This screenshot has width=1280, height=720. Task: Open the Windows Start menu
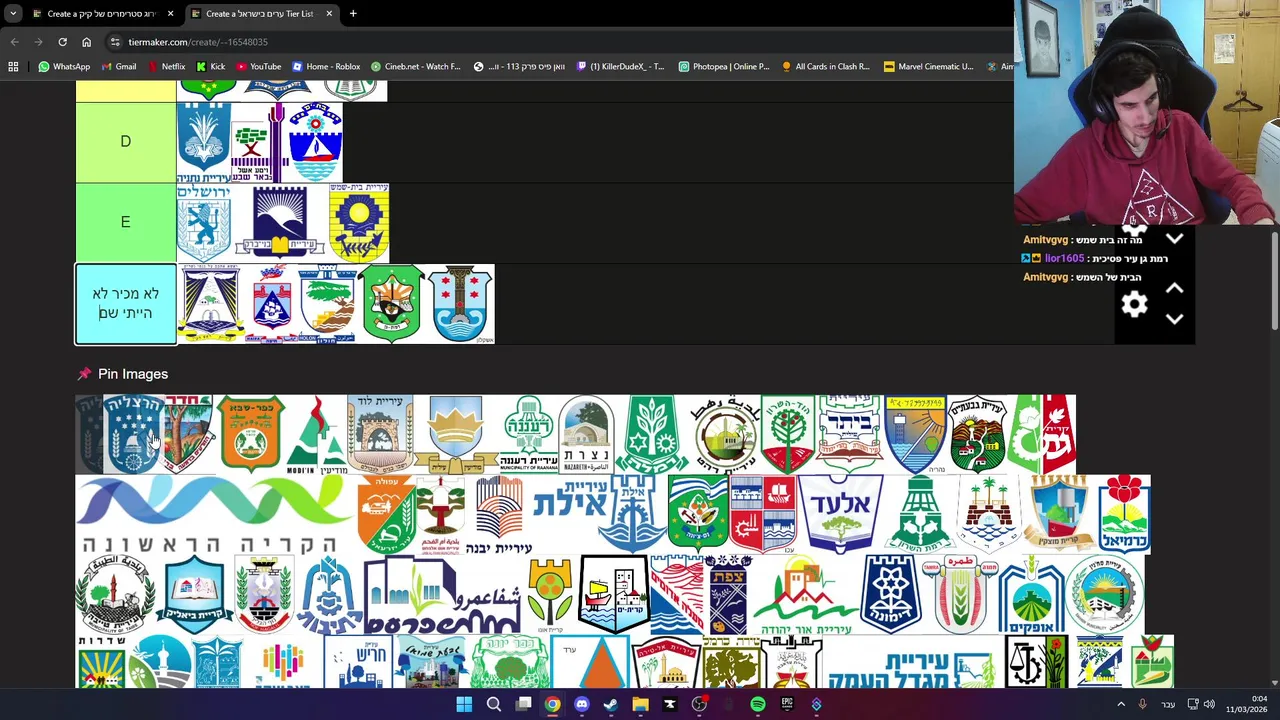(x=464, y=705)
